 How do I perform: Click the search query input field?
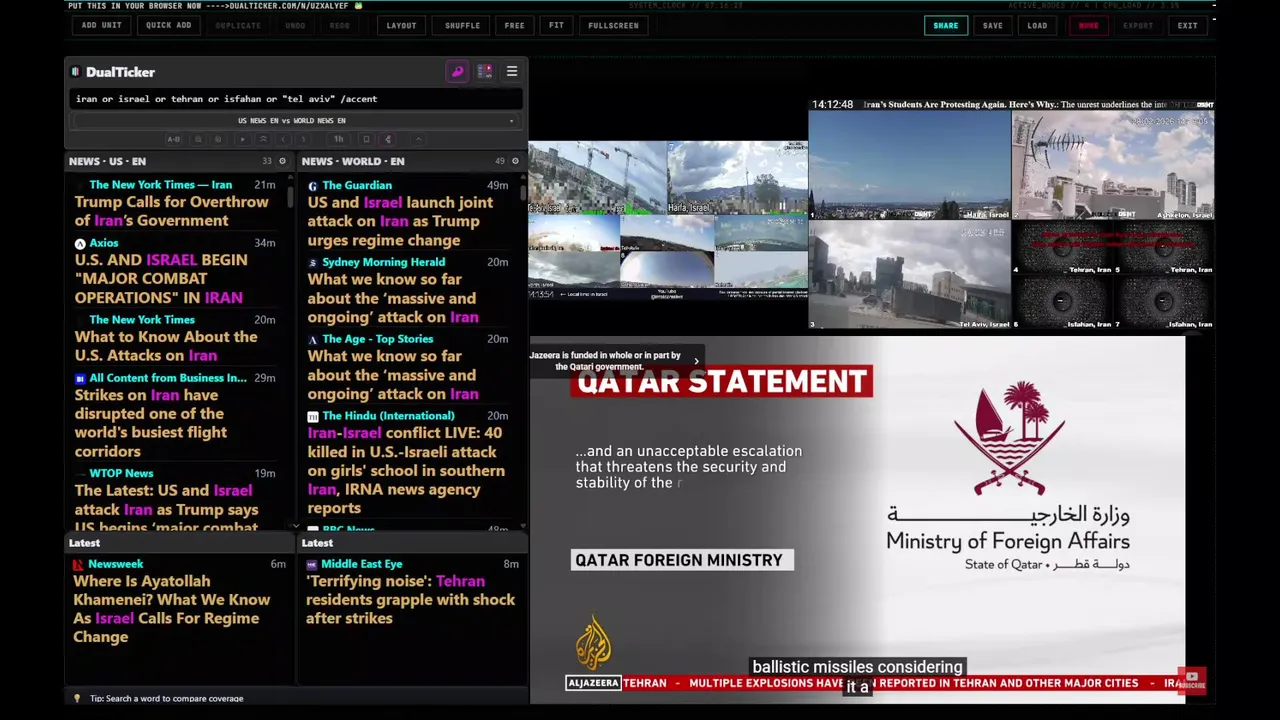coord(296,99)
